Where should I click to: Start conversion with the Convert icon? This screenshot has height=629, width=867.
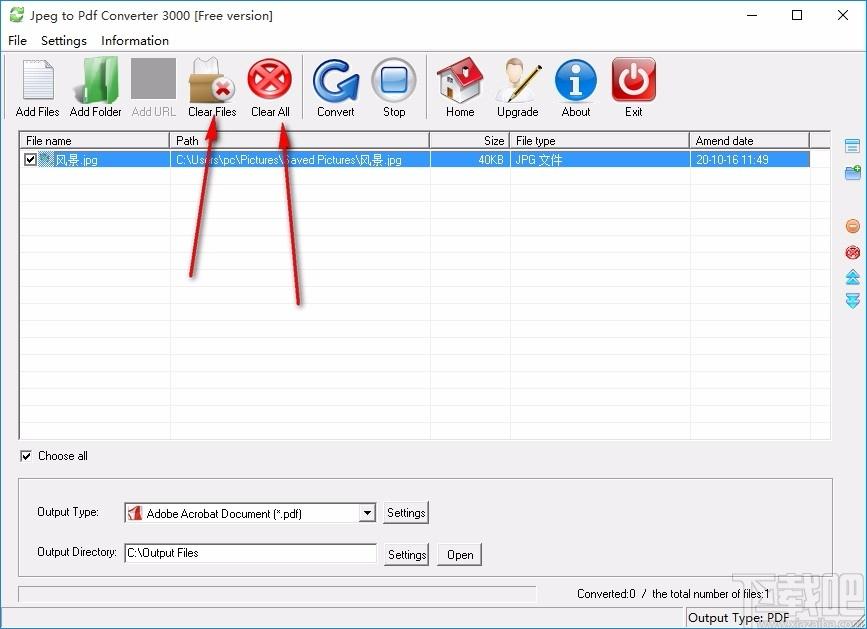tap(336, 80)
